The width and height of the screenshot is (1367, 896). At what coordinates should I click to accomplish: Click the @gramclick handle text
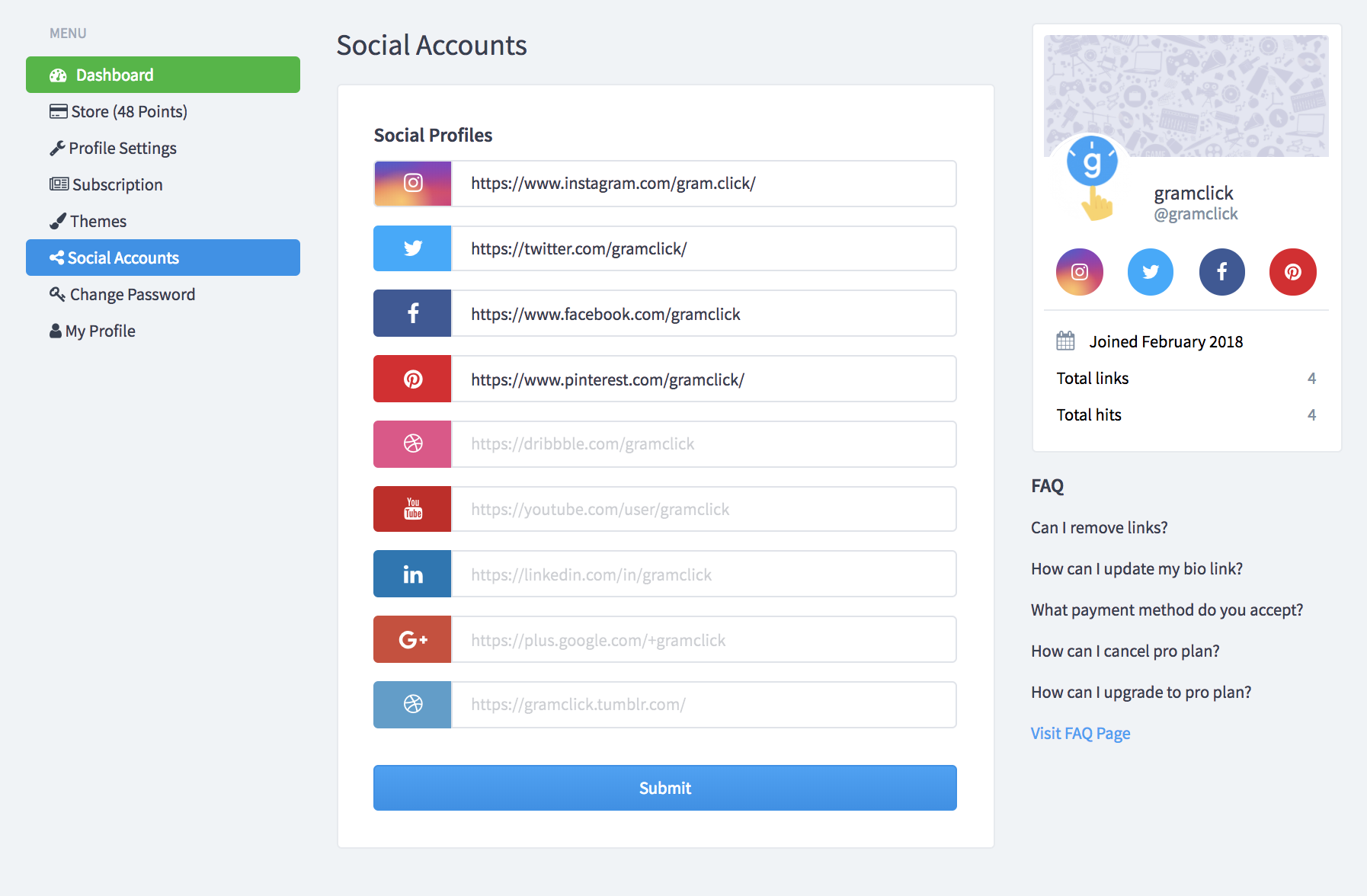[1196, 214]
